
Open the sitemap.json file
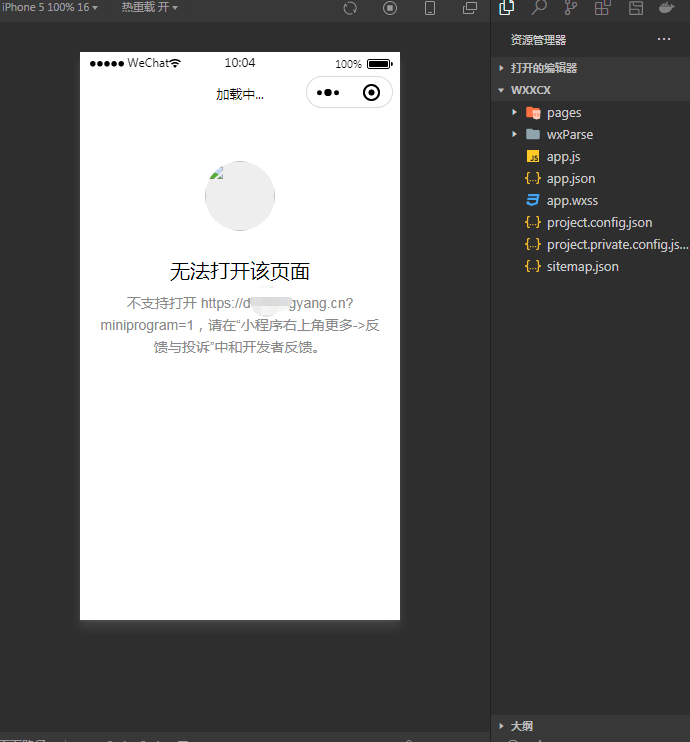point(590,266)
